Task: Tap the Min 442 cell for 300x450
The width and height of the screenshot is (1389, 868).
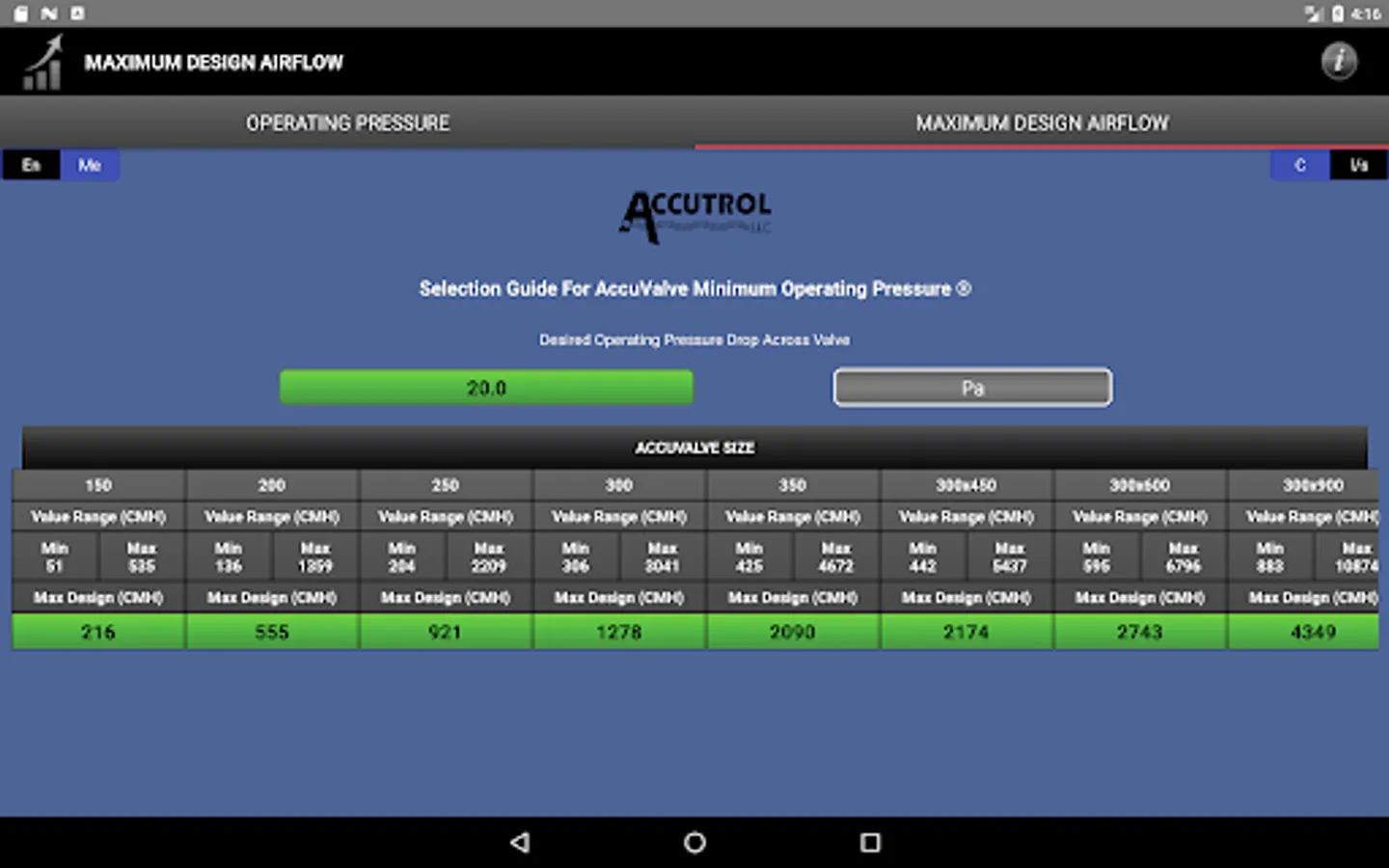Action: pyautogui.click(x=923, y=556)
